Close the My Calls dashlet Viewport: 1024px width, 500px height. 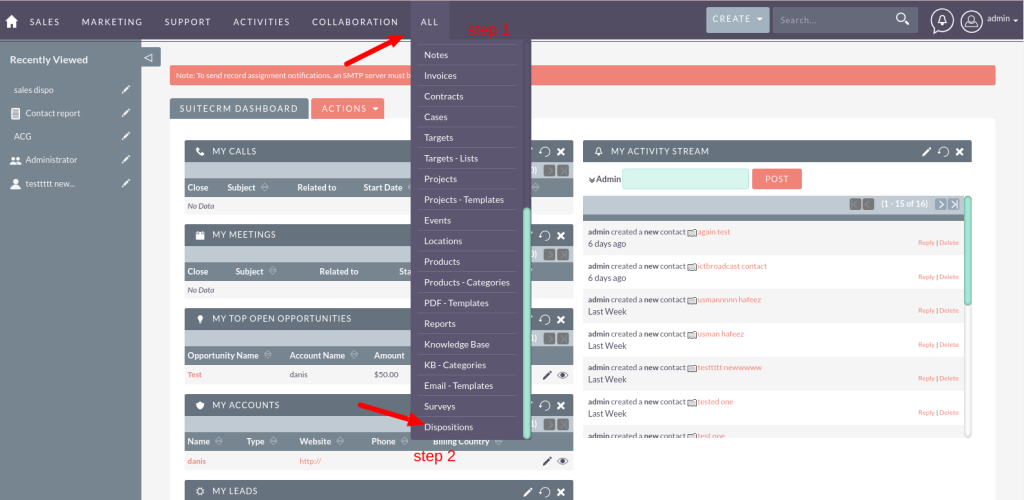click(x=561, y=152)
